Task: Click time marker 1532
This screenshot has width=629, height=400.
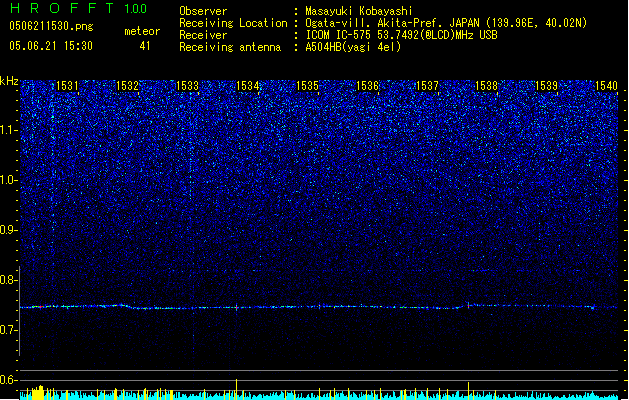Action: pos(127,85)
